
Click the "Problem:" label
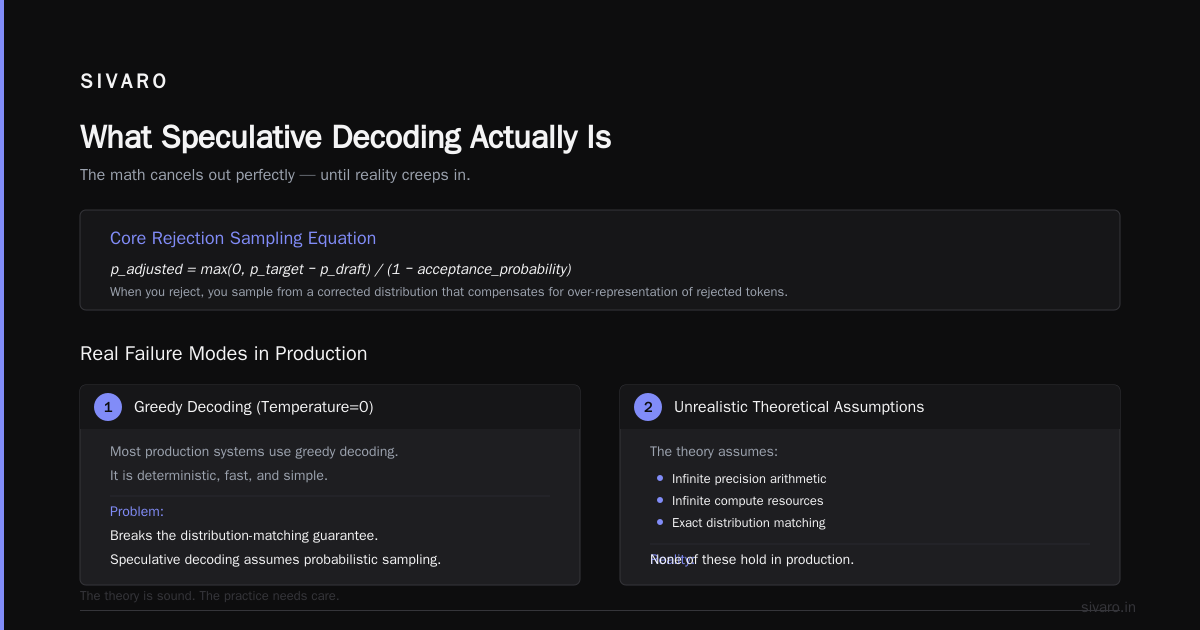137,512
